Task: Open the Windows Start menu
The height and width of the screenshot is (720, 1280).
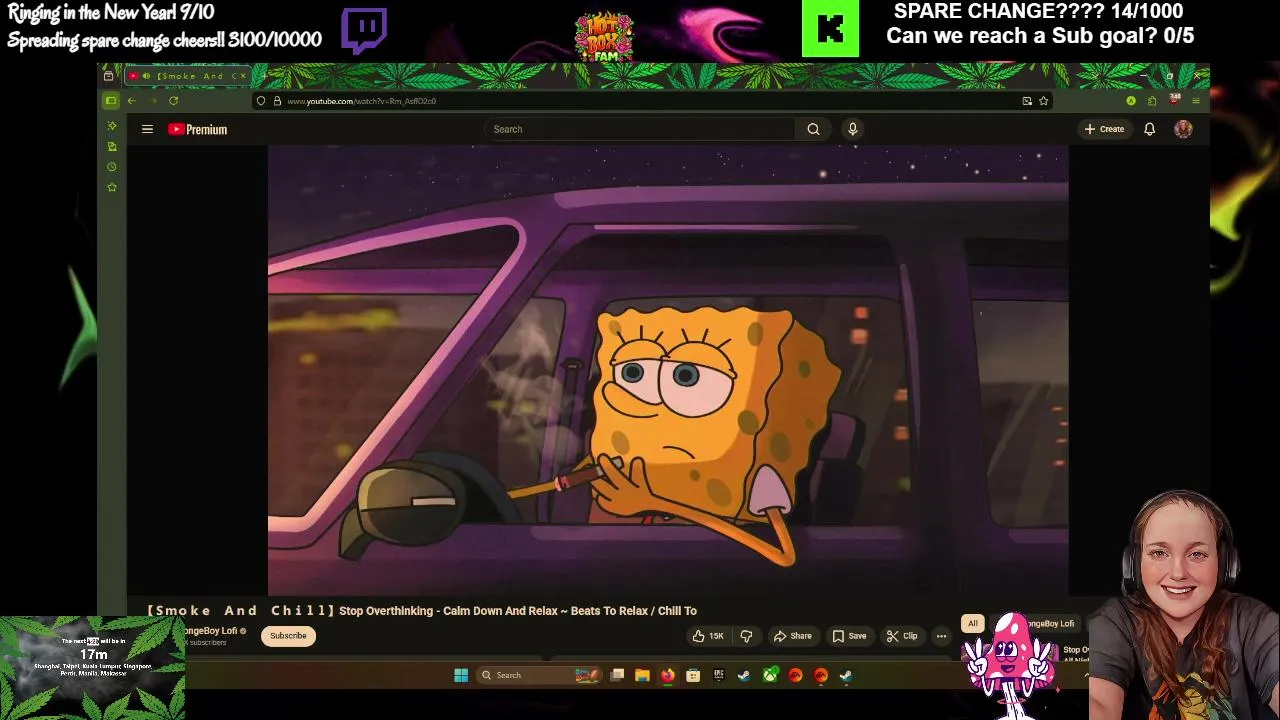Action: point(461,675)
